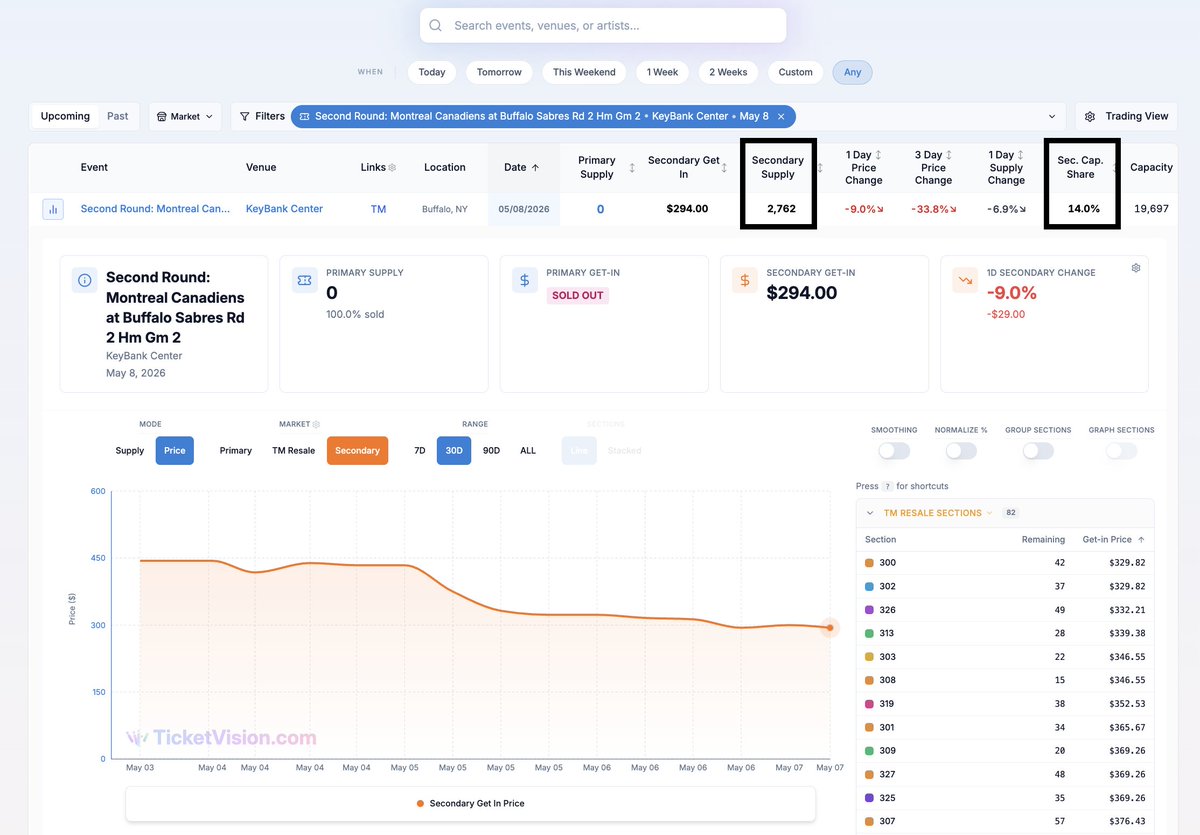The width and height of the screenshot is (1200, 835).
Task: Filter events to 1 Week
Action: [x=663, y=72]
